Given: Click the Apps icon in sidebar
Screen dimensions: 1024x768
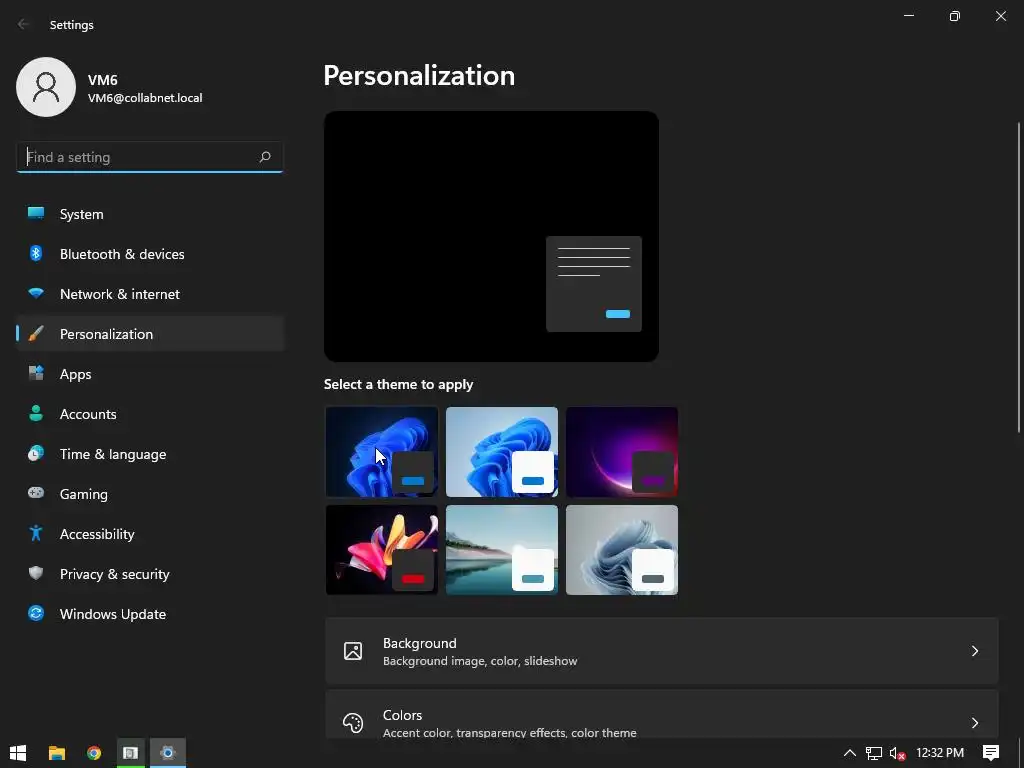Looking at the screenshot, I should click(x=36, y=374).
